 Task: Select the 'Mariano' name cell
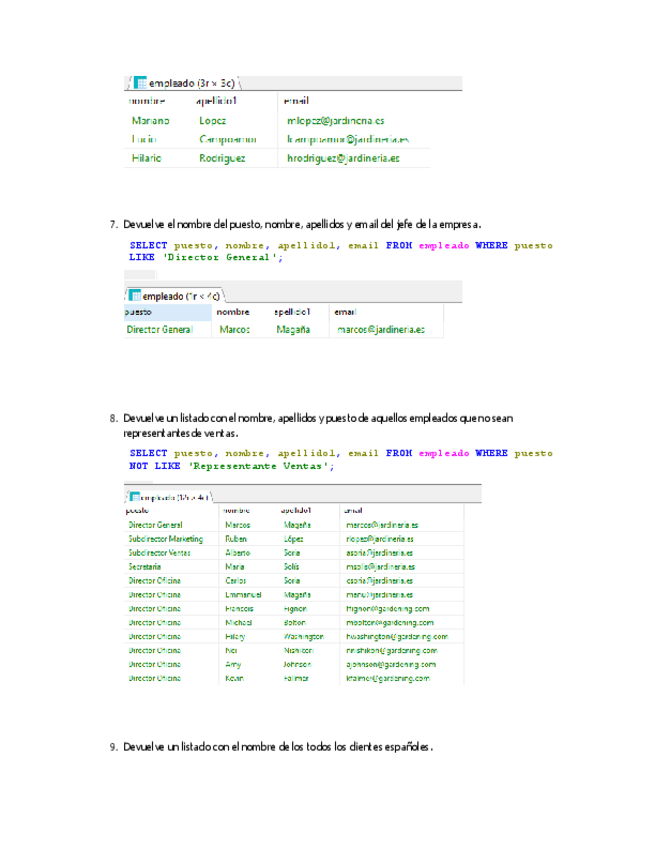(150, 121)
